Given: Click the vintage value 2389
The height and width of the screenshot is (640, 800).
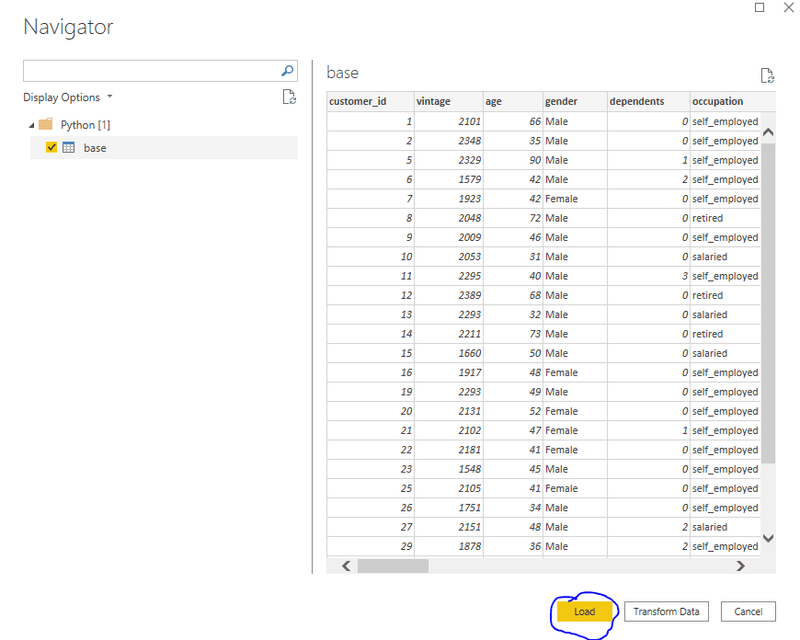Looking at the screenshot, I should coord(469,295).
